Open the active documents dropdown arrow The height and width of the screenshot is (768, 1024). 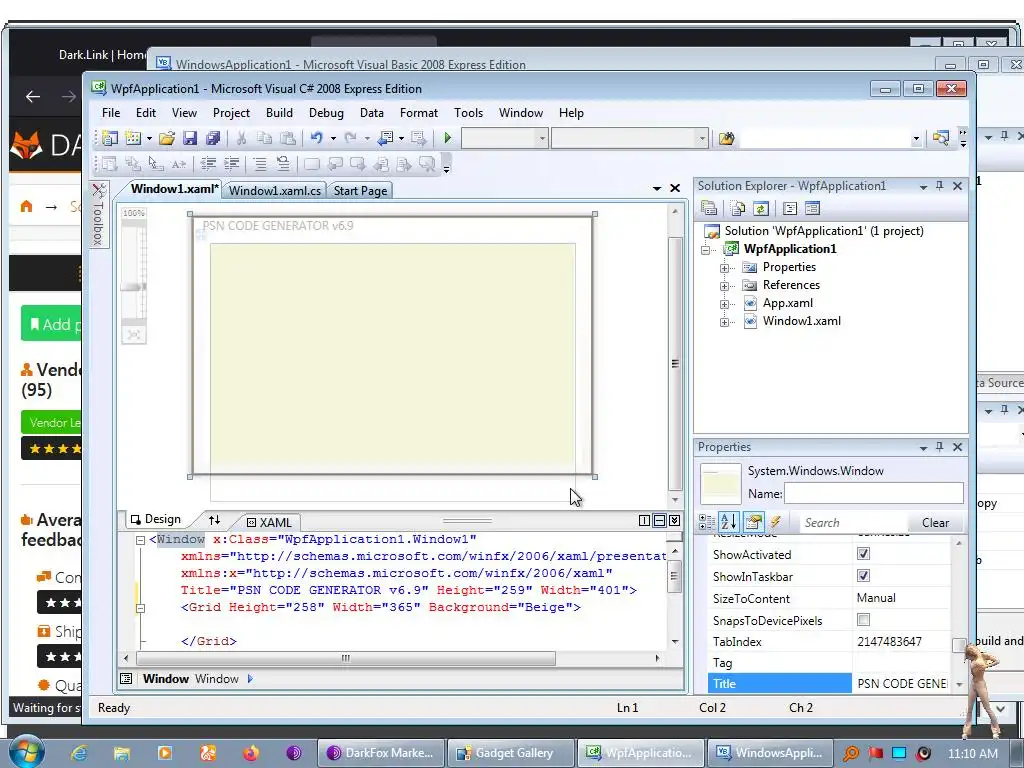(x=657, y=189)
